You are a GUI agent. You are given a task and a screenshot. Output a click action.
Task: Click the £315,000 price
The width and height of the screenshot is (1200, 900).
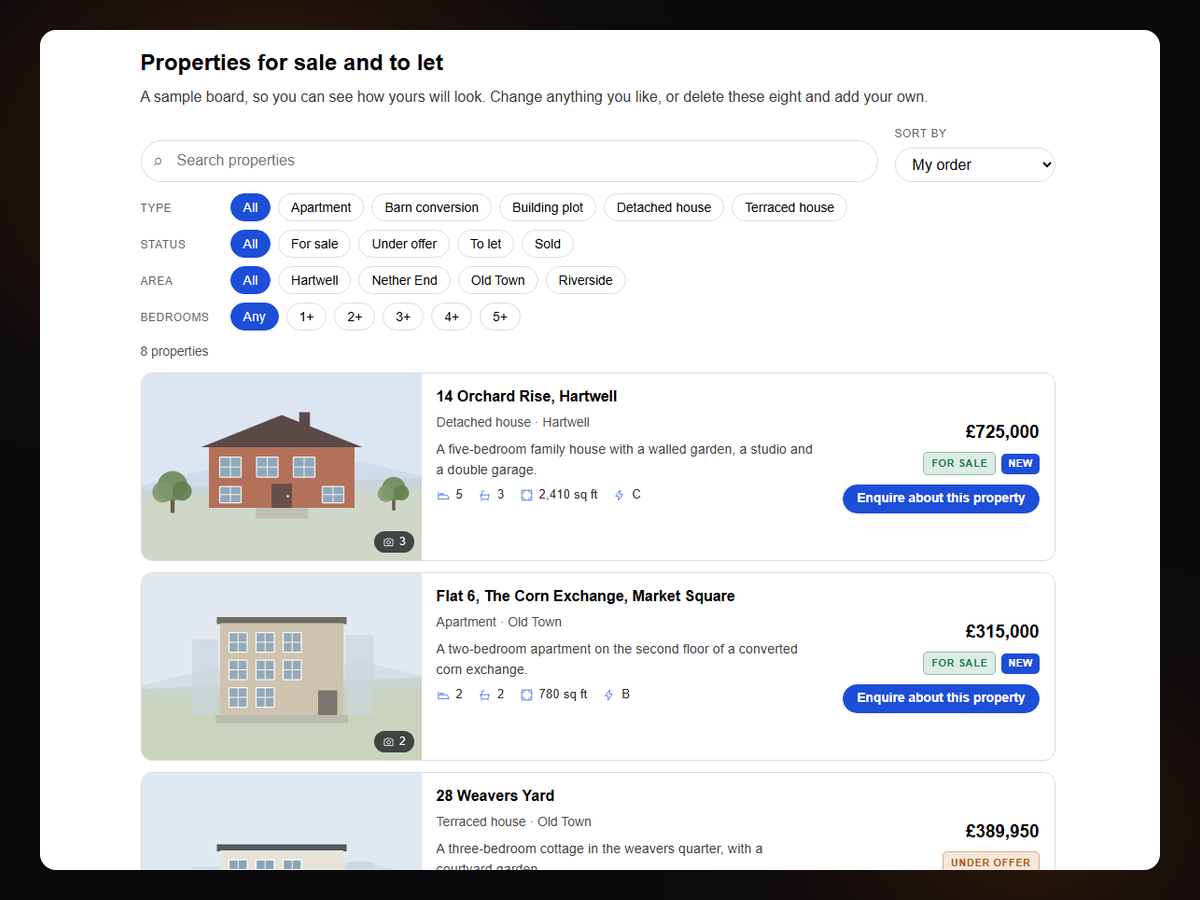pyautogui.click(x=1002, y=632)
